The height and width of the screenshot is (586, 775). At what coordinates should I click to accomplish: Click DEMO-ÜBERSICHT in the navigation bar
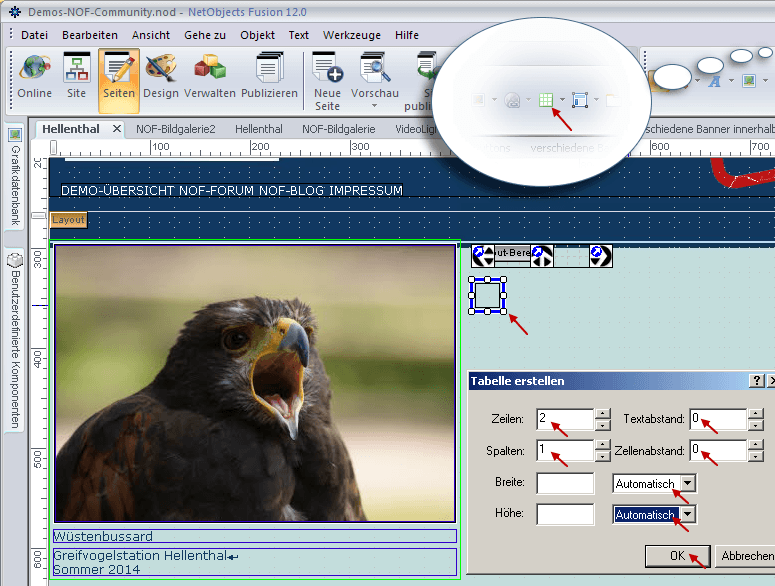(x=118, y=191)
